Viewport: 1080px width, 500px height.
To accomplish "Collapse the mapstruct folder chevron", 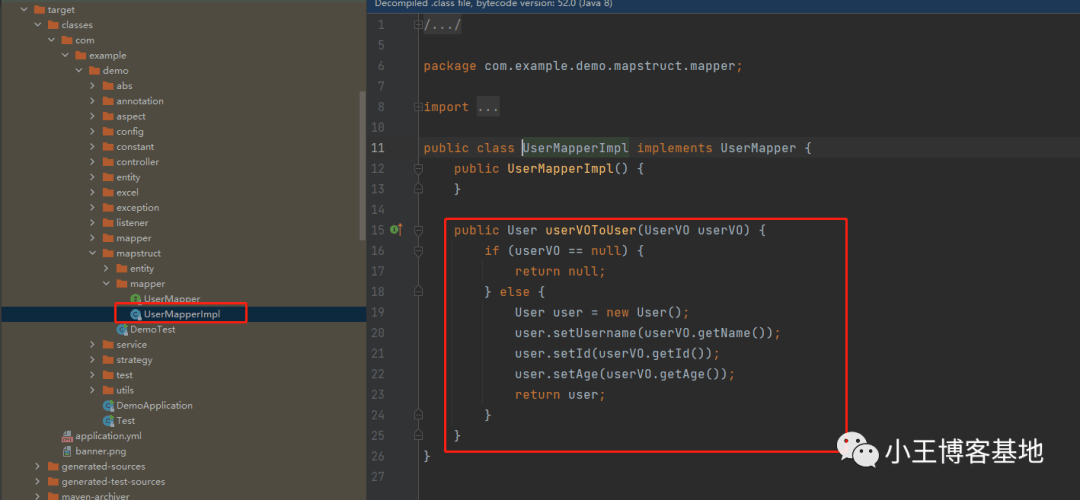I will pyautogui.click(x=93, y=253).
